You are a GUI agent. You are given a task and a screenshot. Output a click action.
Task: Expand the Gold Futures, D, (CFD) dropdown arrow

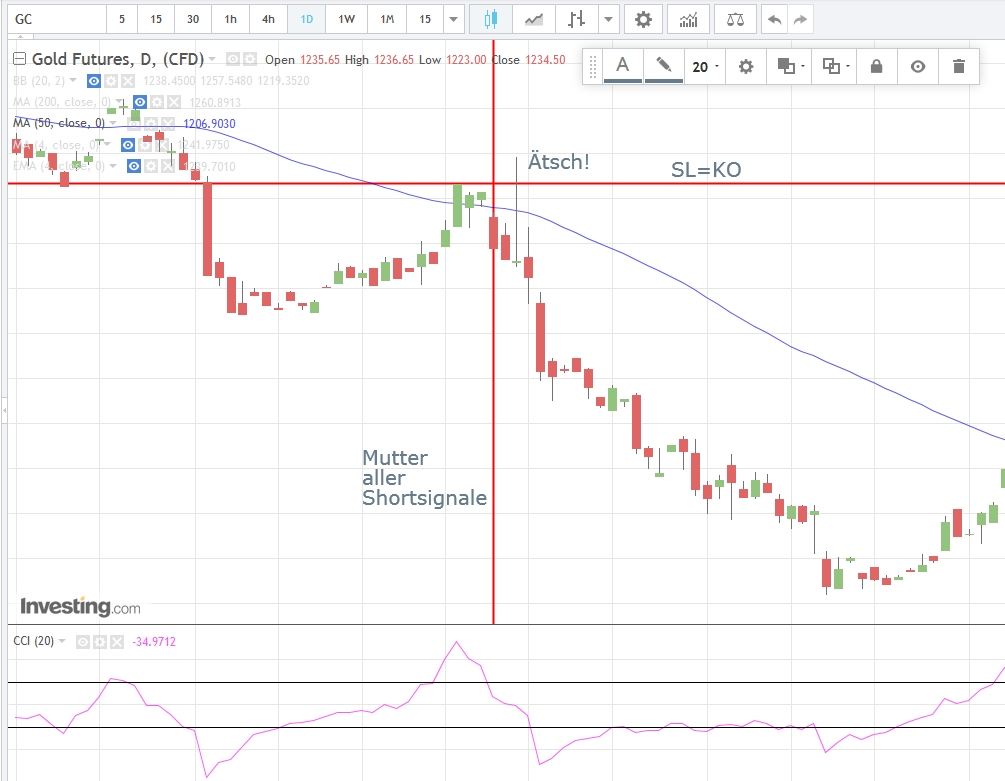(x=212, y=59)
